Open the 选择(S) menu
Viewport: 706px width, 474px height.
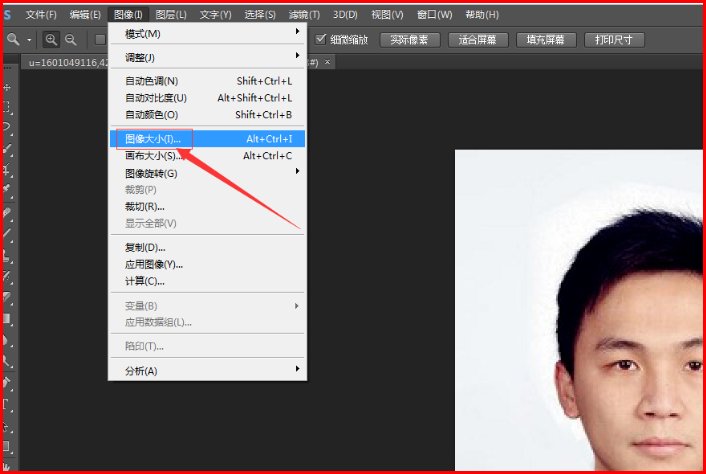point(260,15)
